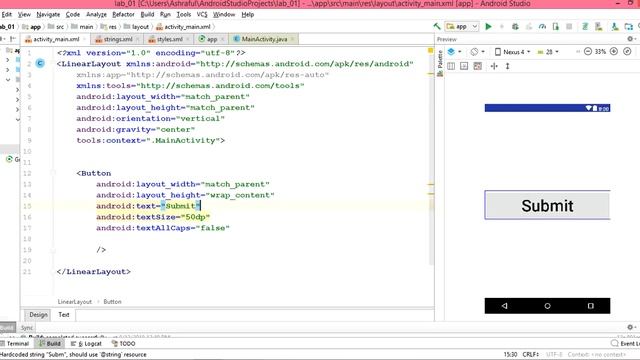
Task: Open the SDK Manager download icon
Action: (x=615, y=27)
